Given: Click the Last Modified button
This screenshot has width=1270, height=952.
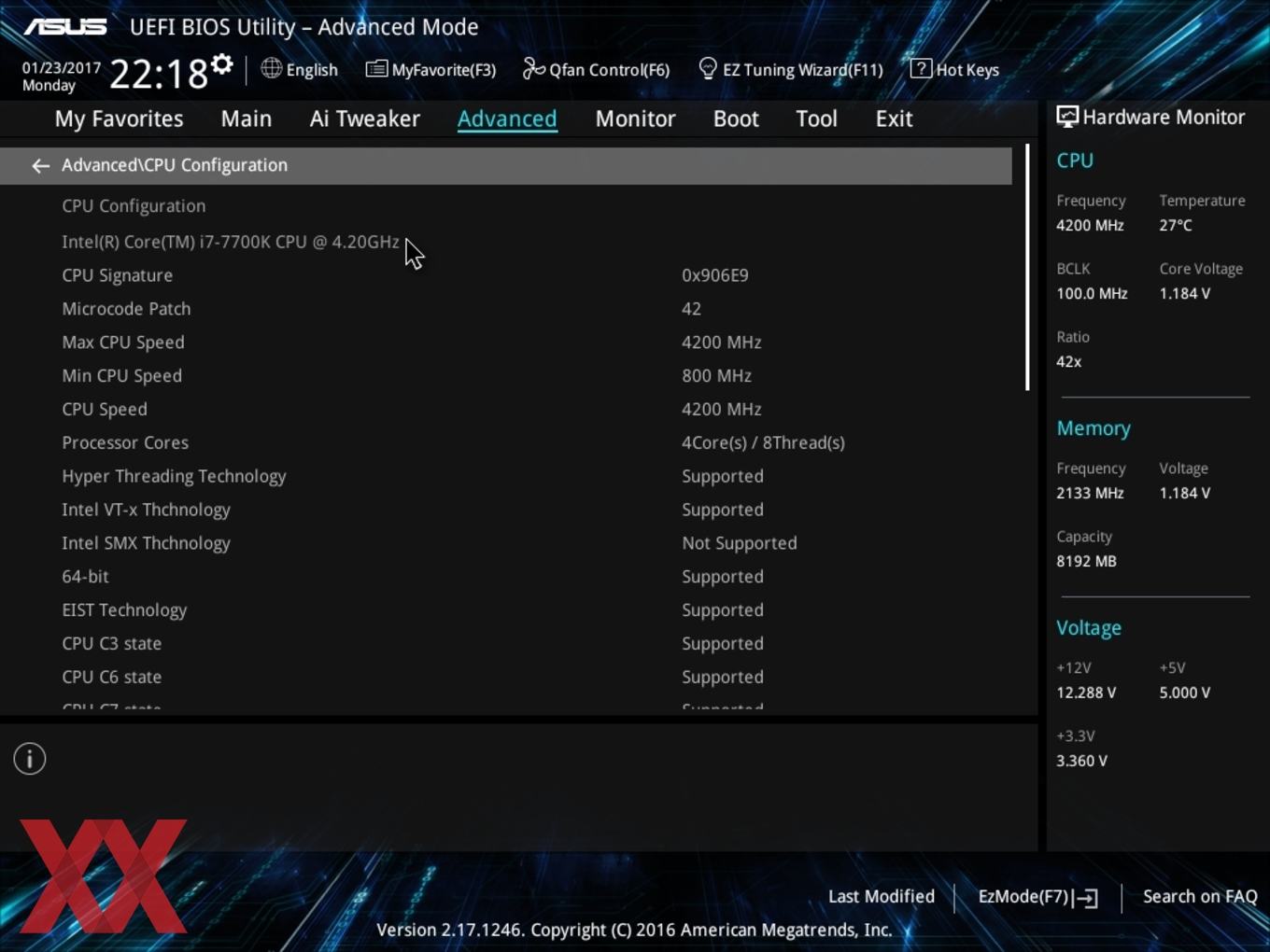Looking at the screenshot, I should tap(882, 897).
